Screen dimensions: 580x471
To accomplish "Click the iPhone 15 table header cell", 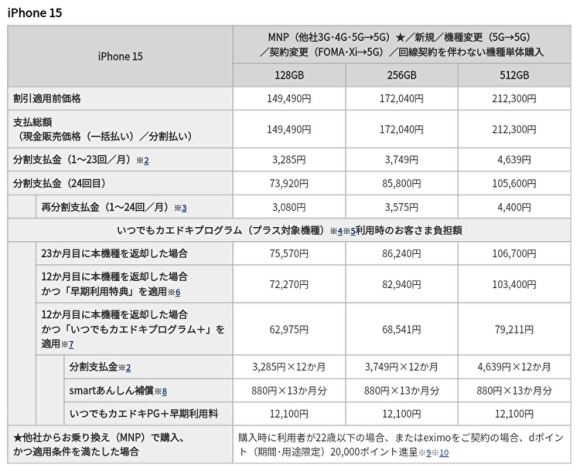I will (120, 57).
